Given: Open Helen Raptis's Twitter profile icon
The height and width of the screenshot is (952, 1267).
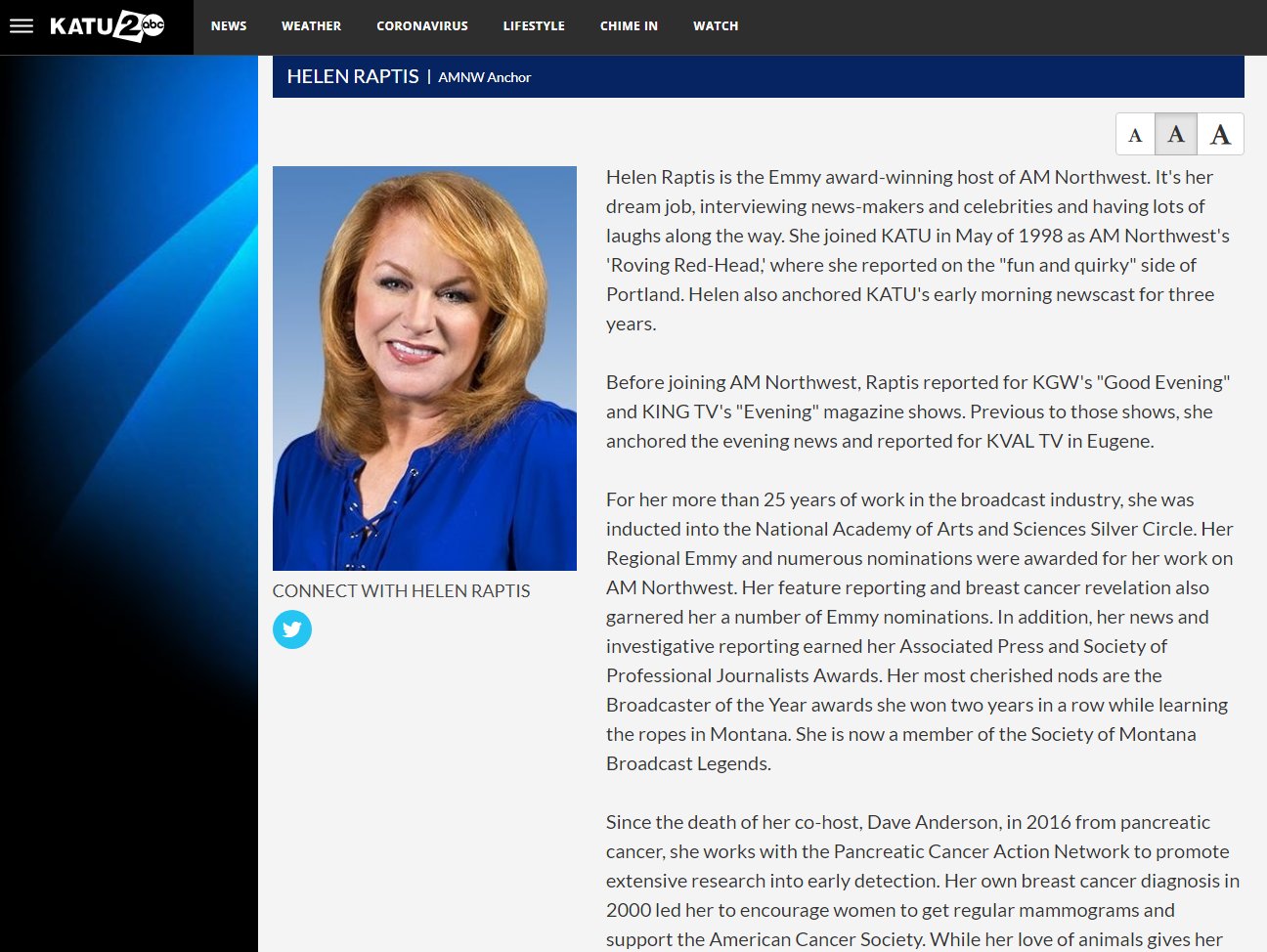Looking at the screenshot, I should tap(292, 629).
